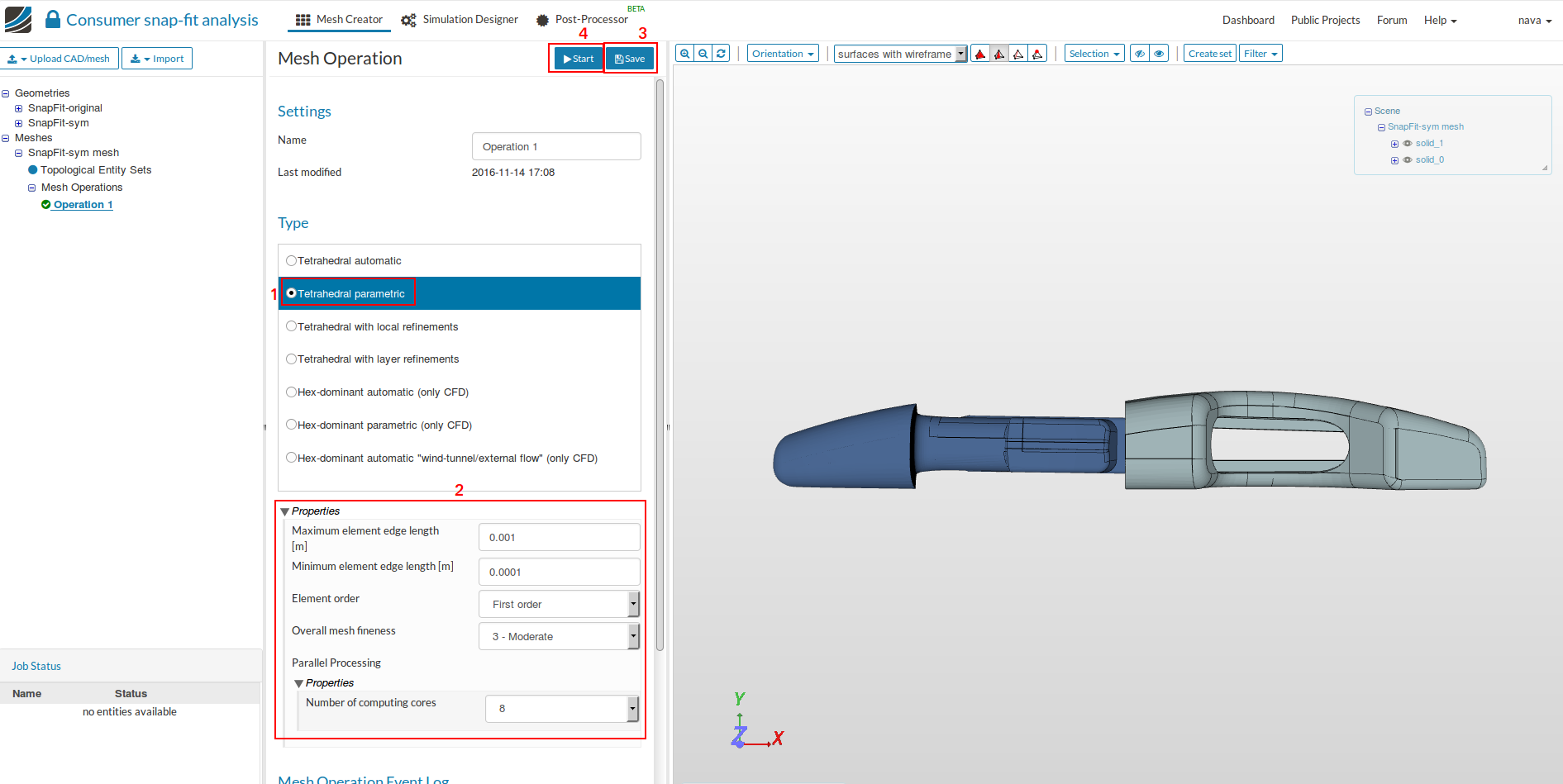Image resolution: width=1563 pixels, height=784 pixels.
Task: Click the blue dot beside Topological Entity Sets
Action: tap(33, 170)
